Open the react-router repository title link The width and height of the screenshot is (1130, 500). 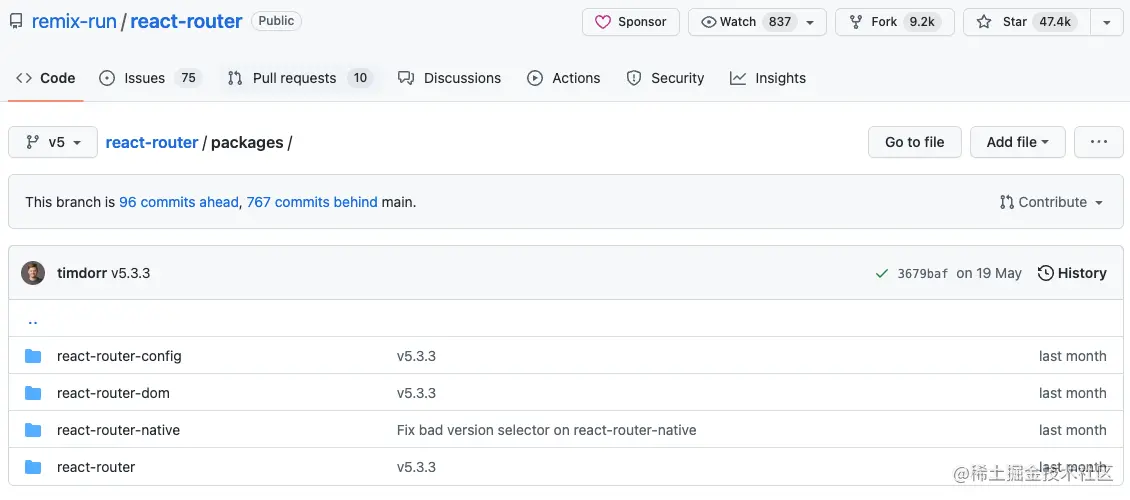pyautogui.click(x=186, y=22)
